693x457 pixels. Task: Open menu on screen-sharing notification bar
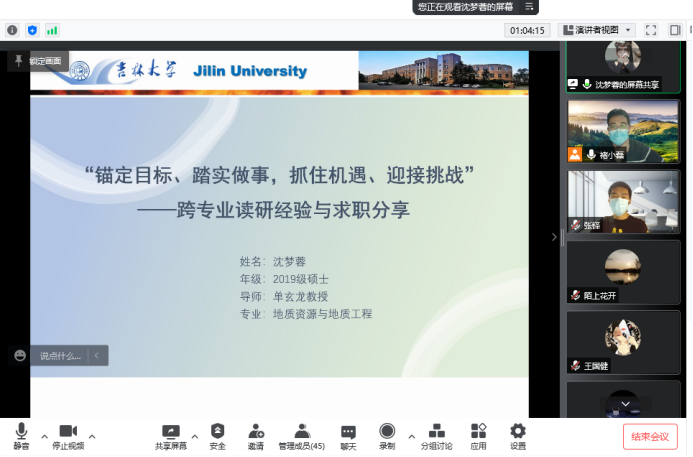(529, 7)
